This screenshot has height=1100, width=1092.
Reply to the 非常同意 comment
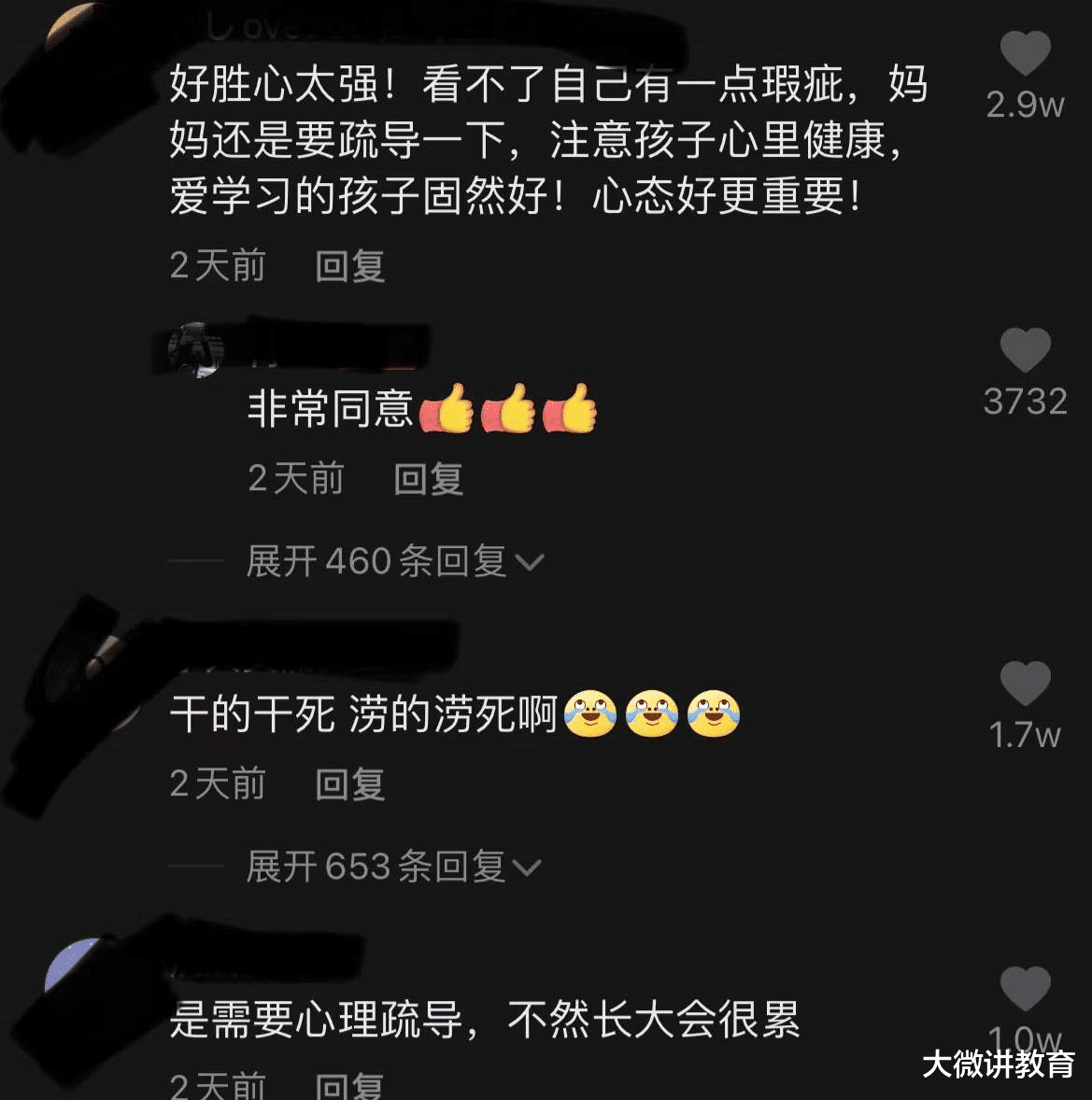click(x=429, y=479)
